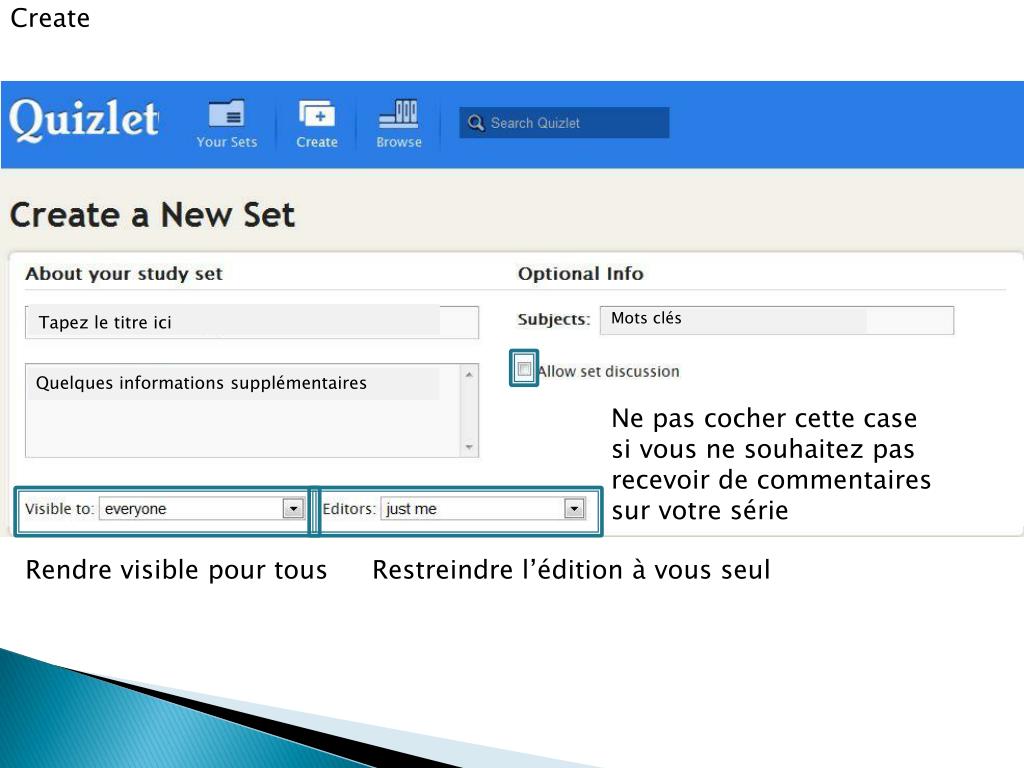1024x768 pixels.
Task: Click the description scrollbar down arrow
Action: [x=469, y=447]
